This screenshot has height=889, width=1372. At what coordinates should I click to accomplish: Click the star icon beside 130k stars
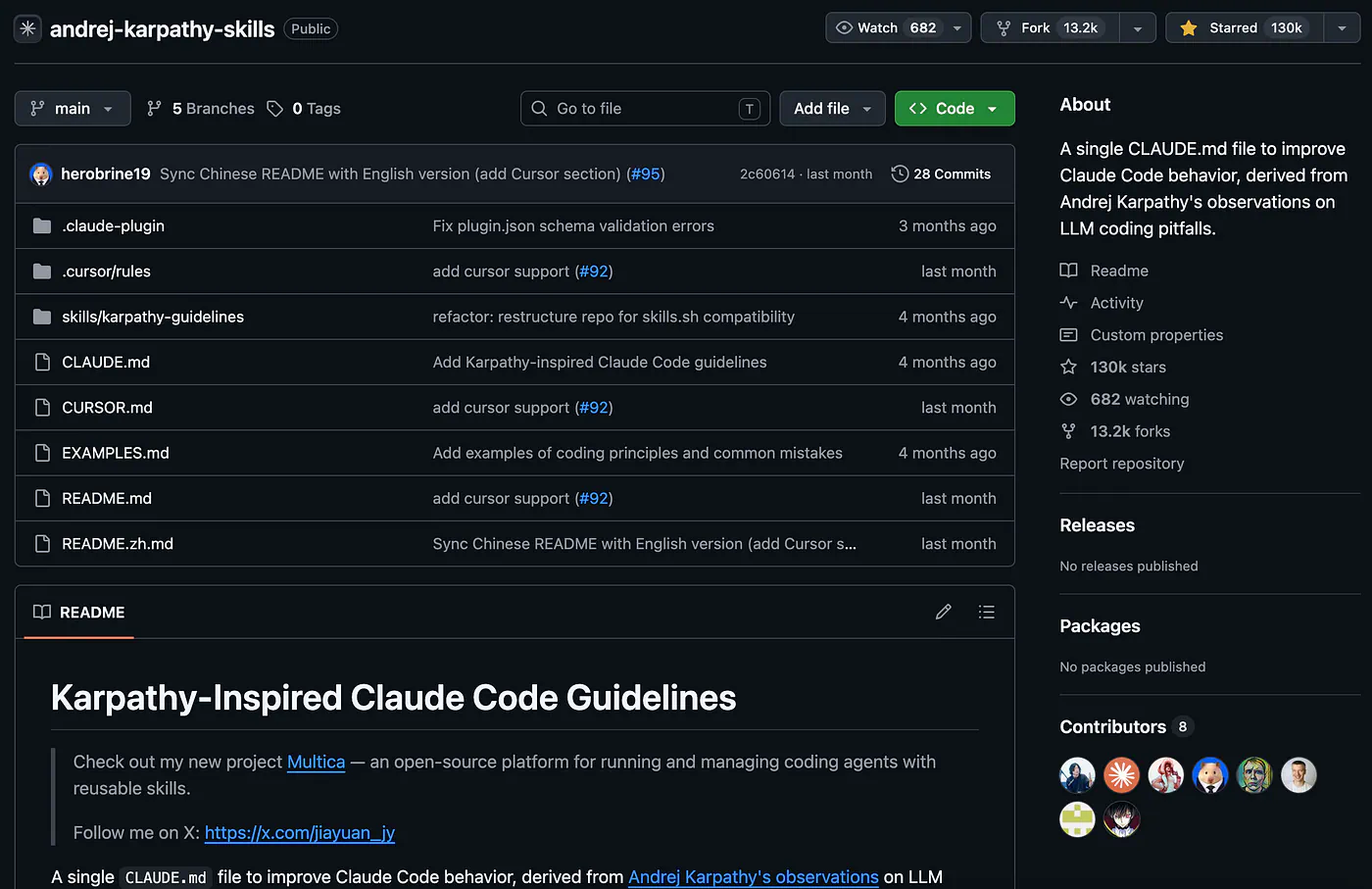[1068, 367]
